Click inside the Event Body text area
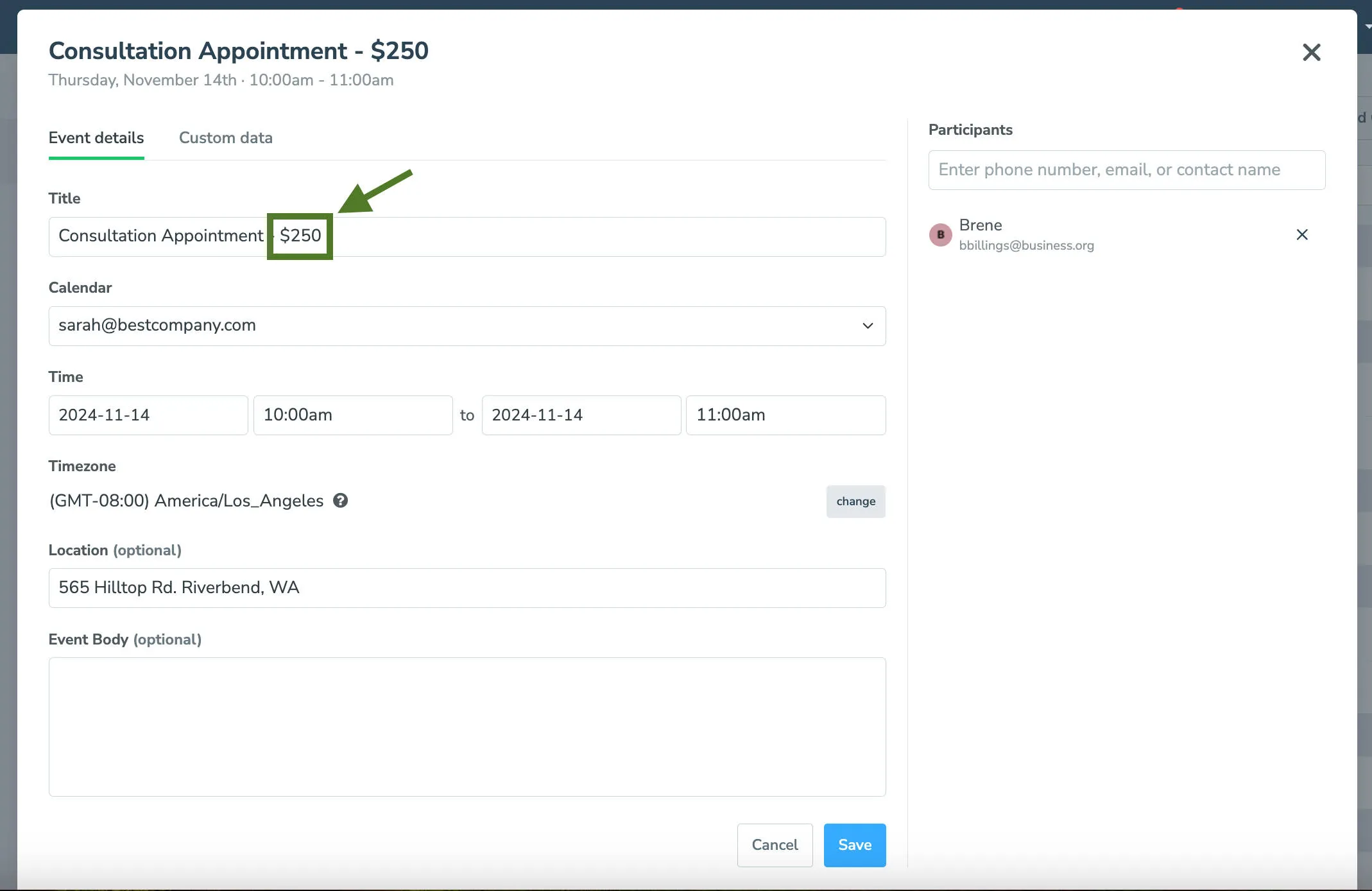Image resolution: width=1372 pixels, height=891 pixels. (467, 727)
